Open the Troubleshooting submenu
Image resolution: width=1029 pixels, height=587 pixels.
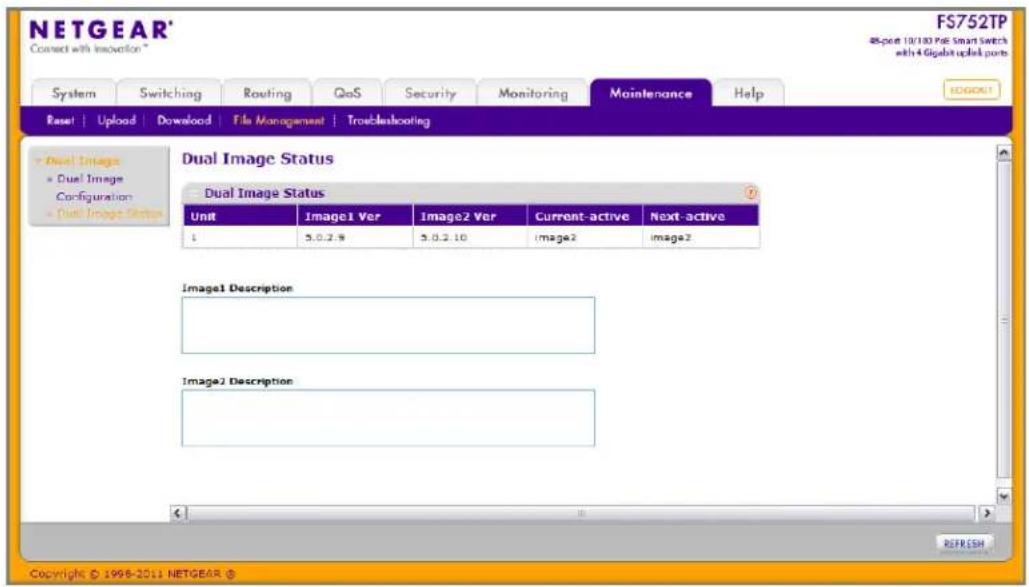pyautogui.click(x=388, y=121)
